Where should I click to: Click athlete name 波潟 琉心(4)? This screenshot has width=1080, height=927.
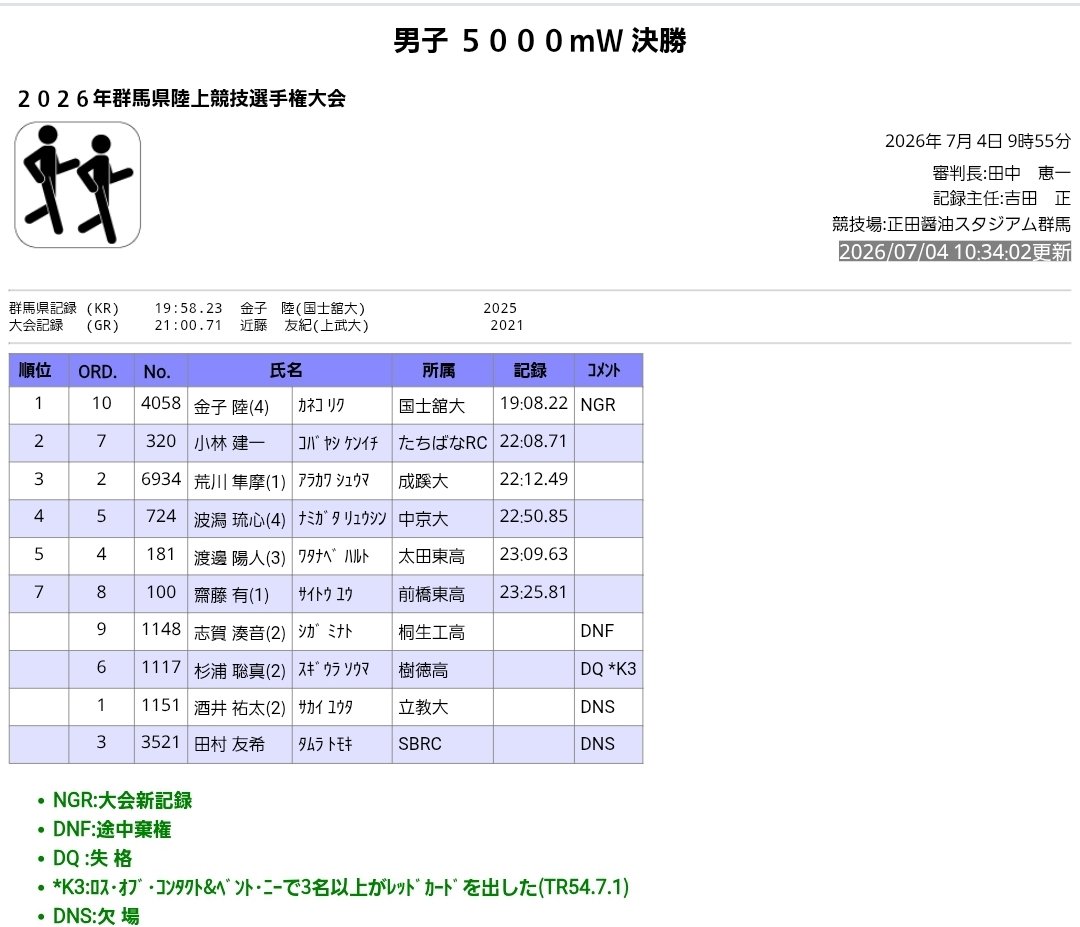[240, 519]
